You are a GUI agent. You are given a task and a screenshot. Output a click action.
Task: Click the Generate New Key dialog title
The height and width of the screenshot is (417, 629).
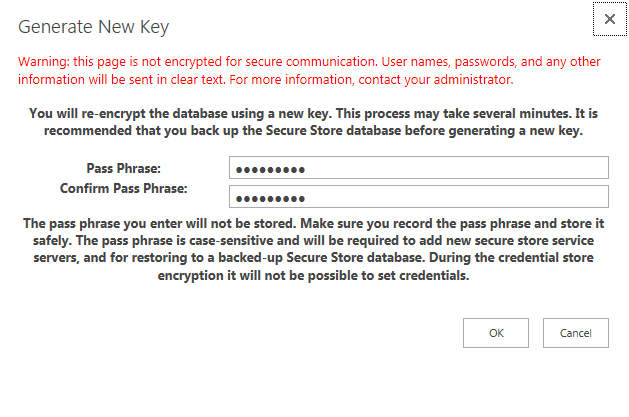93,27
